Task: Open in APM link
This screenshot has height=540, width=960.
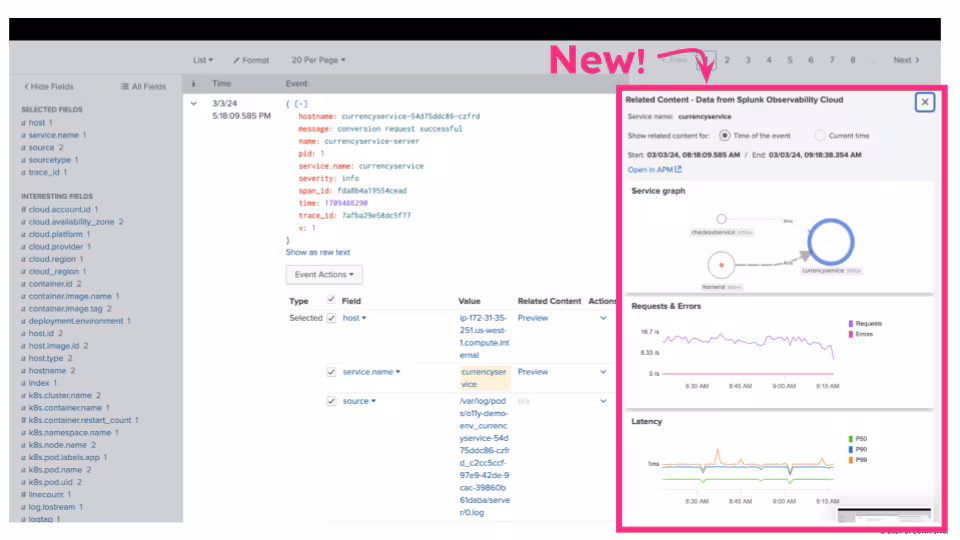Action: click(x=655, y=170)
